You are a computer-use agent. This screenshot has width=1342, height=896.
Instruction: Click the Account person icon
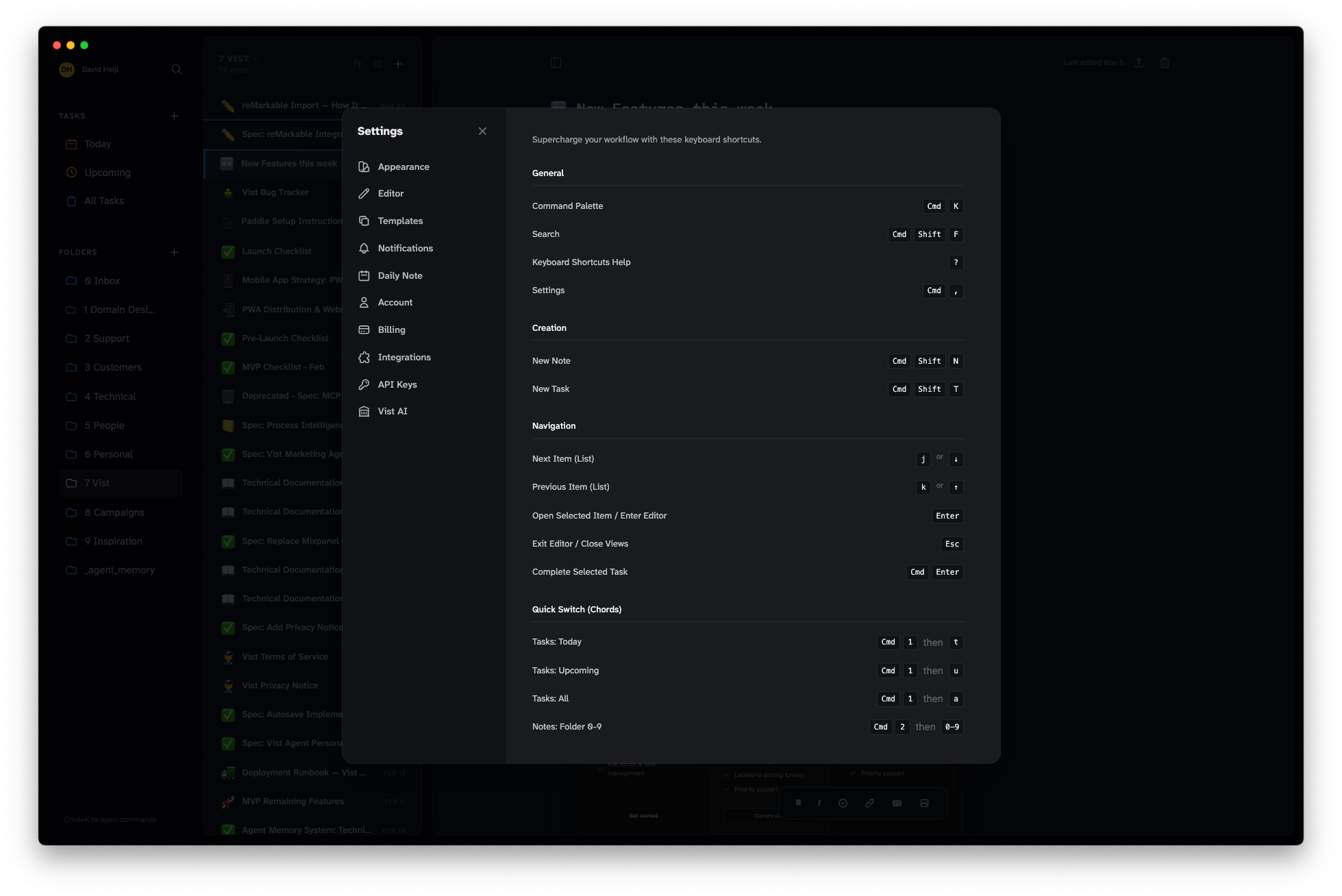[364, 303]
